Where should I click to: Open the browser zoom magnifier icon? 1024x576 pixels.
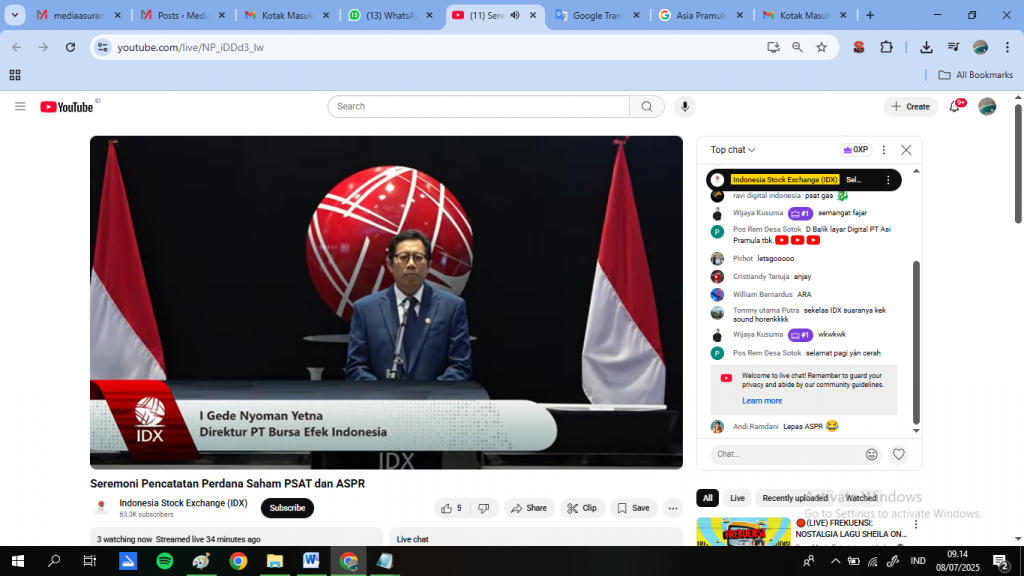pos(797,47)
